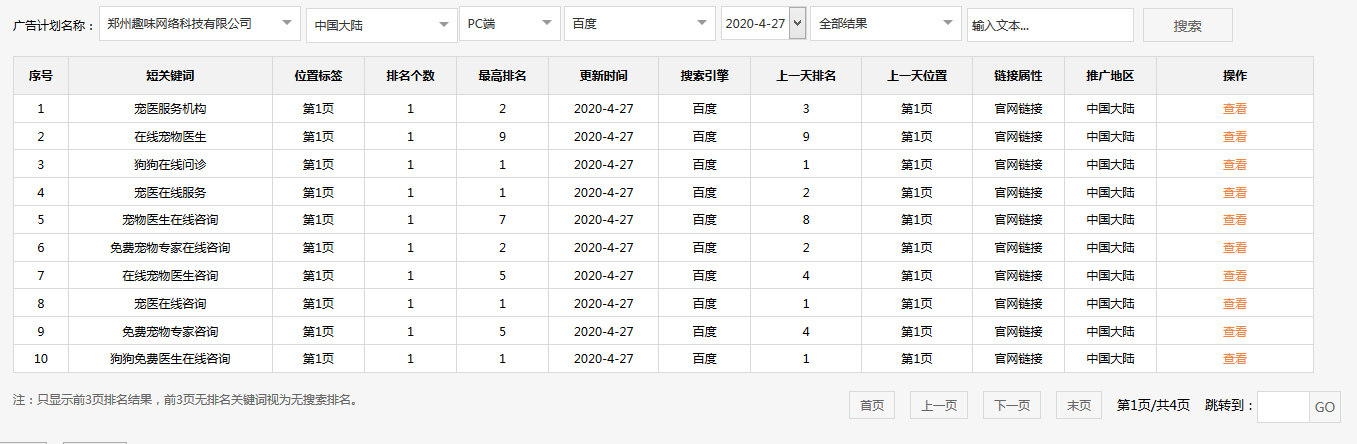Viewport: 1357px width, 444px height.
Task: Expand the 全部结果 results filter dropdown
Action: click(x=885, y=24)
